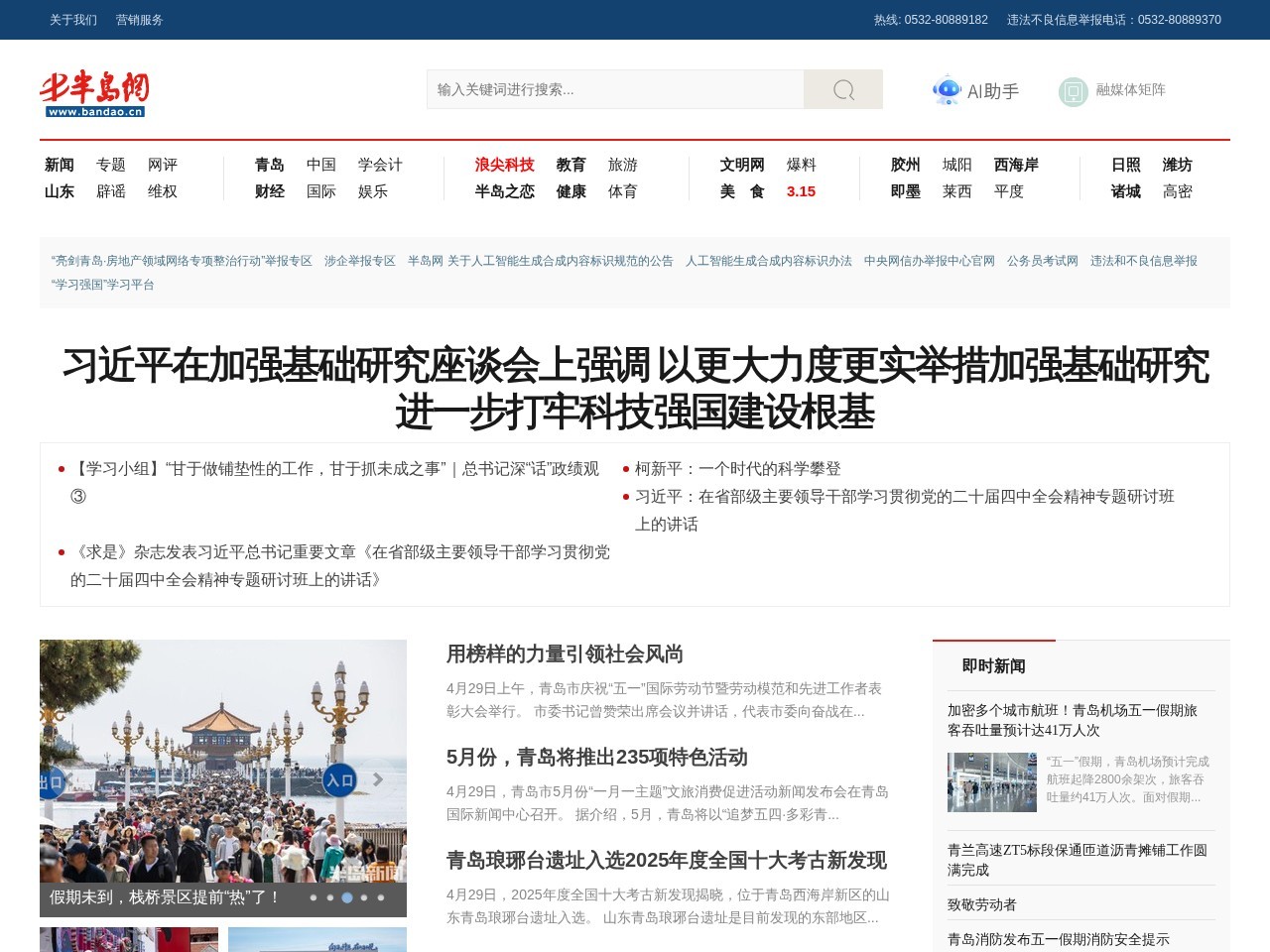1270x952 pixels.
Task: Open 青岛琅琊台遗址 archaeology article
Action: [667, 861]
